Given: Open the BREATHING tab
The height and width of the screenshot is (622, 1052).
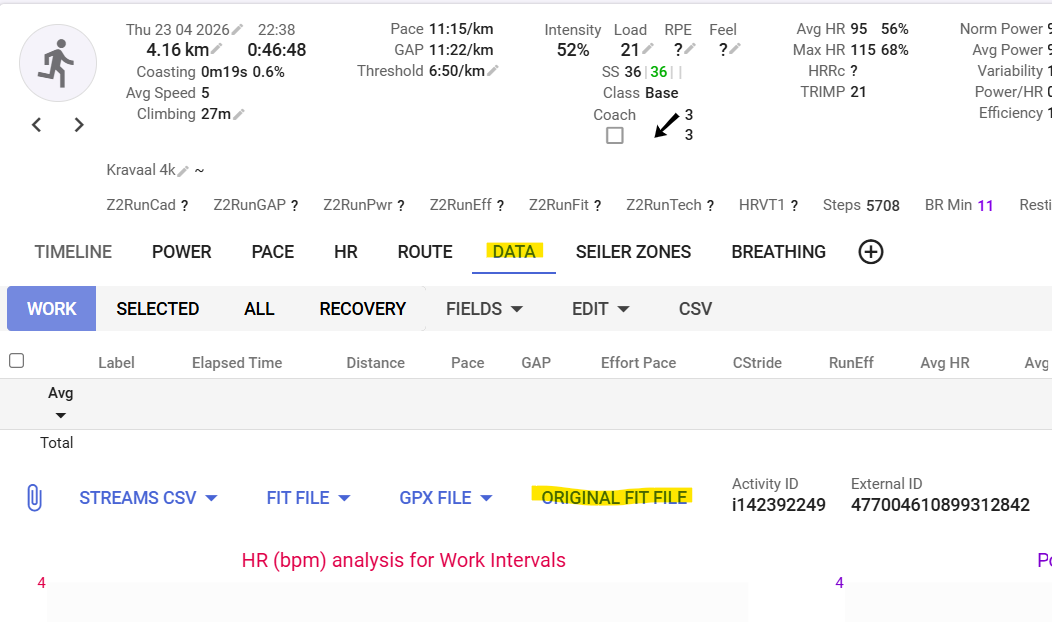Looking at the screenshot, I should 778,252.
